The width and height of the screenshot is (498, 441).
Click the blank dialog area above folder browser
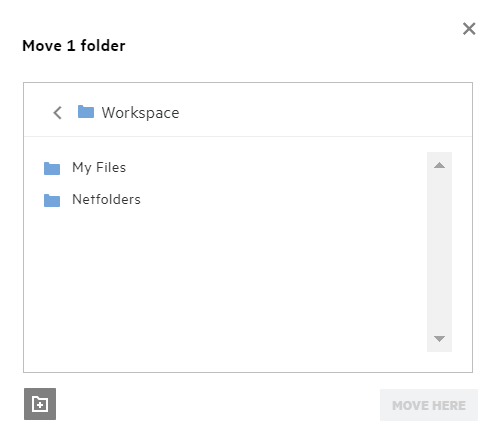coord(248,68)
